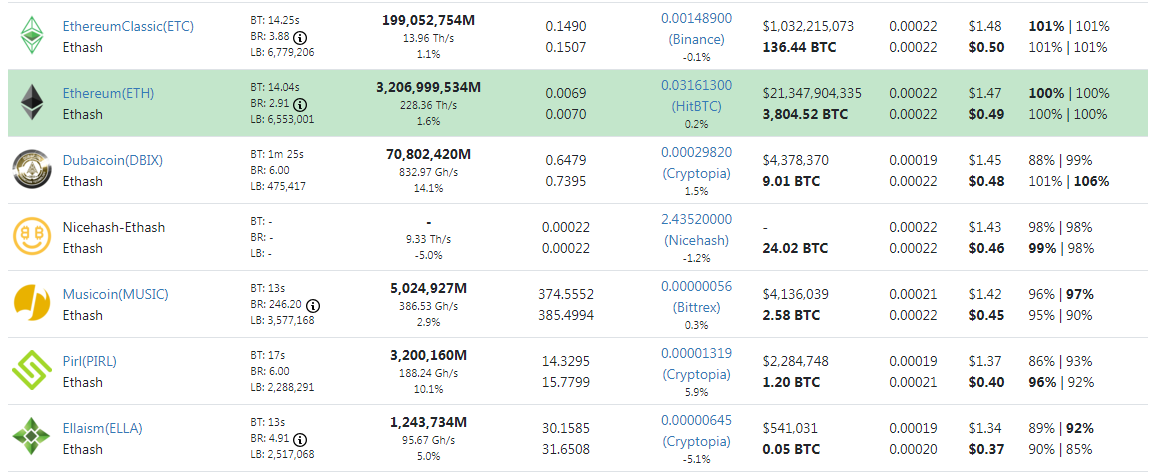
Task: Click the Pirl green logo
Action: pyautogui.click(x=32, y=371)
